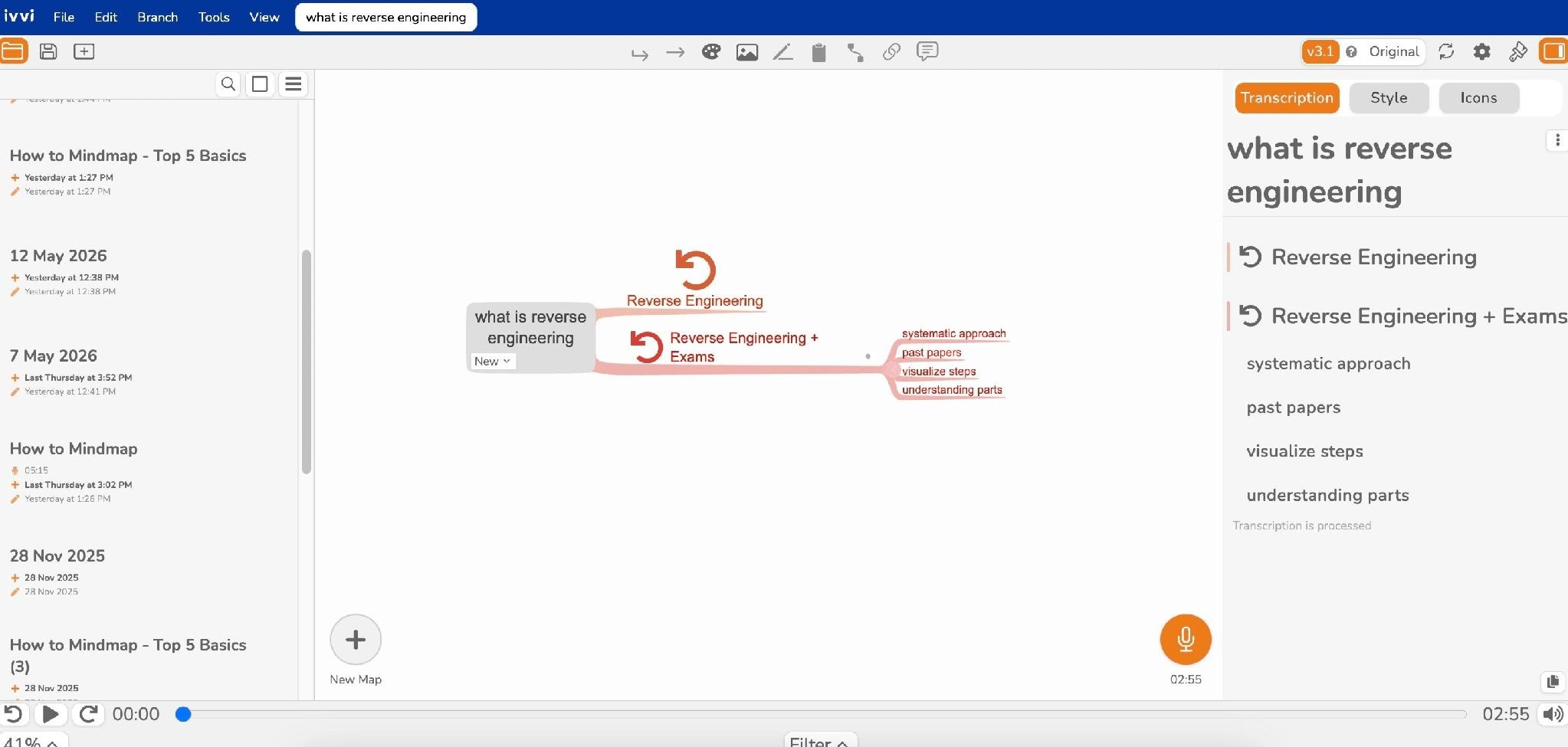Start recording with orange microphone button
The image size is (1568, 747).
1186,639
